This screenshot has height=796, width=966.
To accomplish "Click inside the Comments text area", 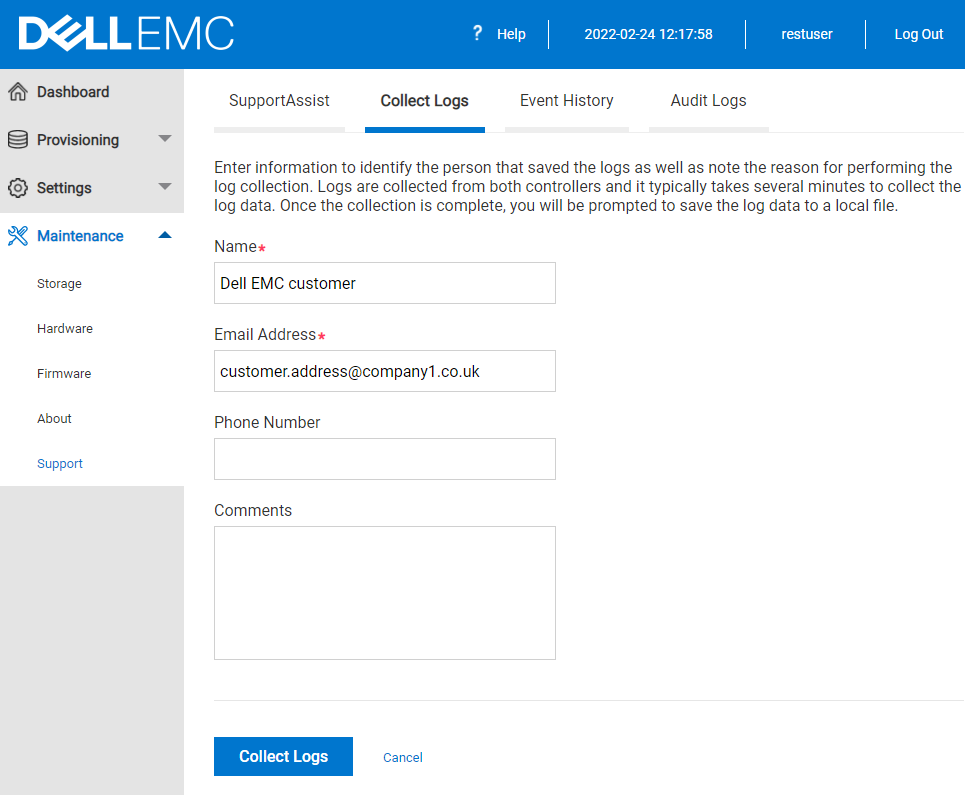I will (384, 592).
